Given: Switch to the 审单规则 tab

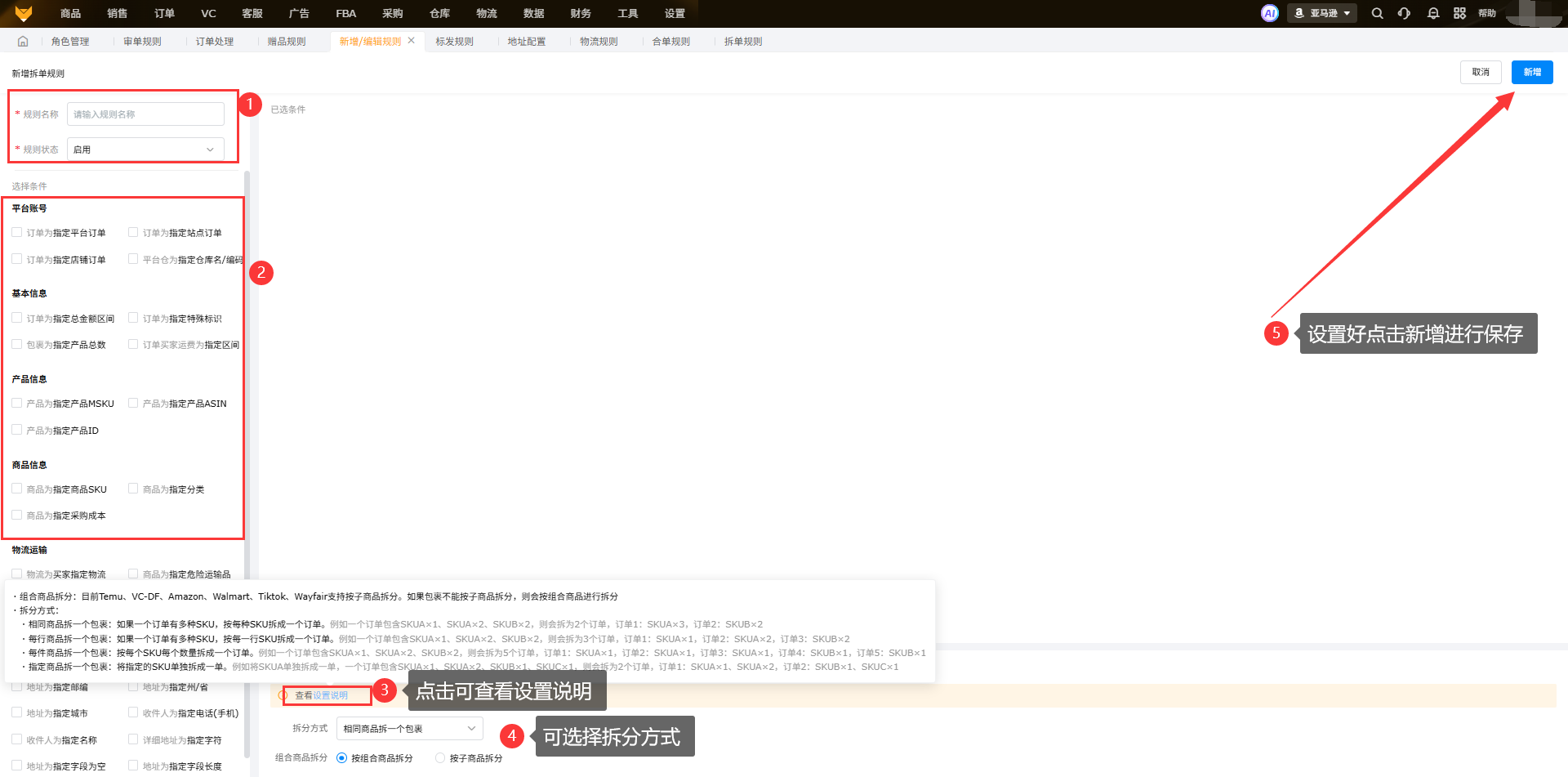Looking at the screenshot, I should click(142, 41).
